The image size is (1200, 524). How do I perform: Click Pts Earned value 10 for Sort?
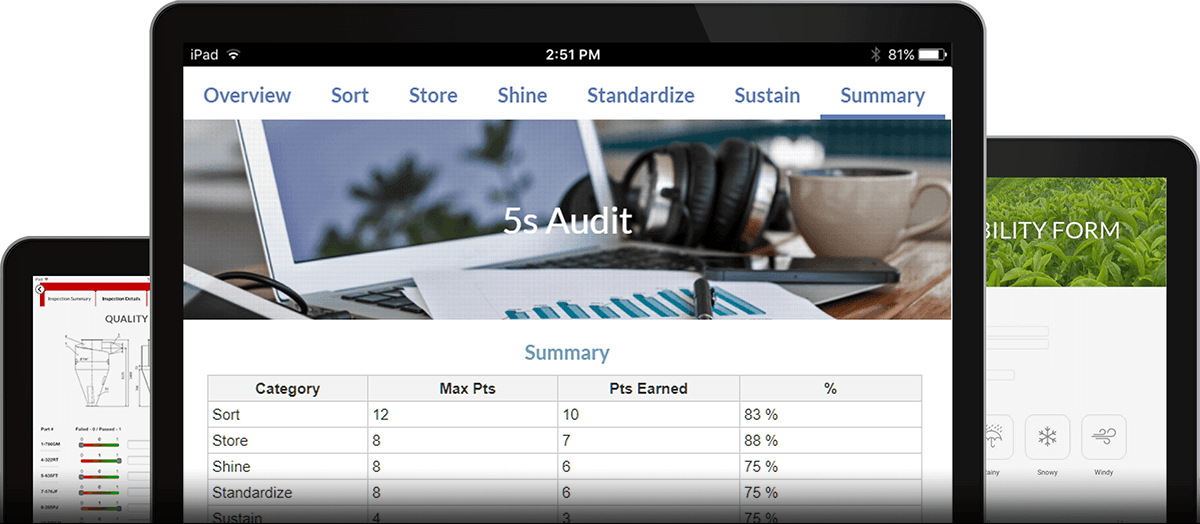click(649, 414)
